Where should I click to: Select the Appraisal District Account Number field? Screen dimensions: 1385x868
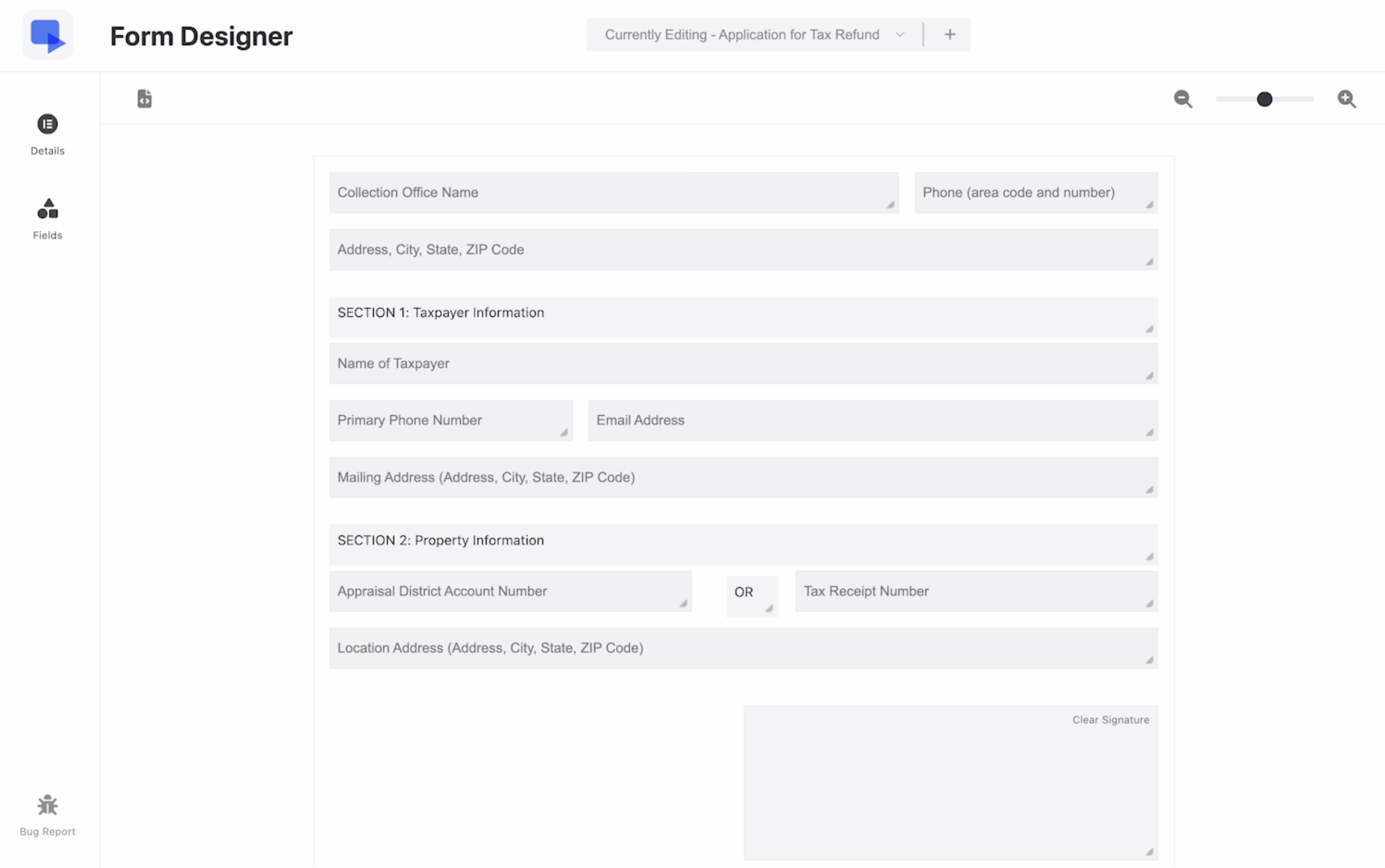510,591
